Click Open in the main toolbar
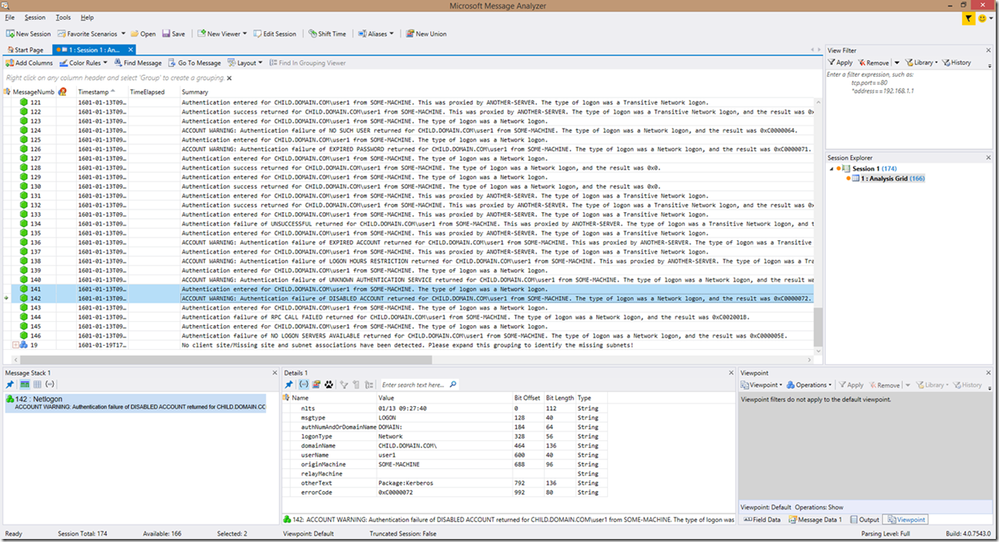The height and width of the screenshot is (542, 999). click(143, 34)
